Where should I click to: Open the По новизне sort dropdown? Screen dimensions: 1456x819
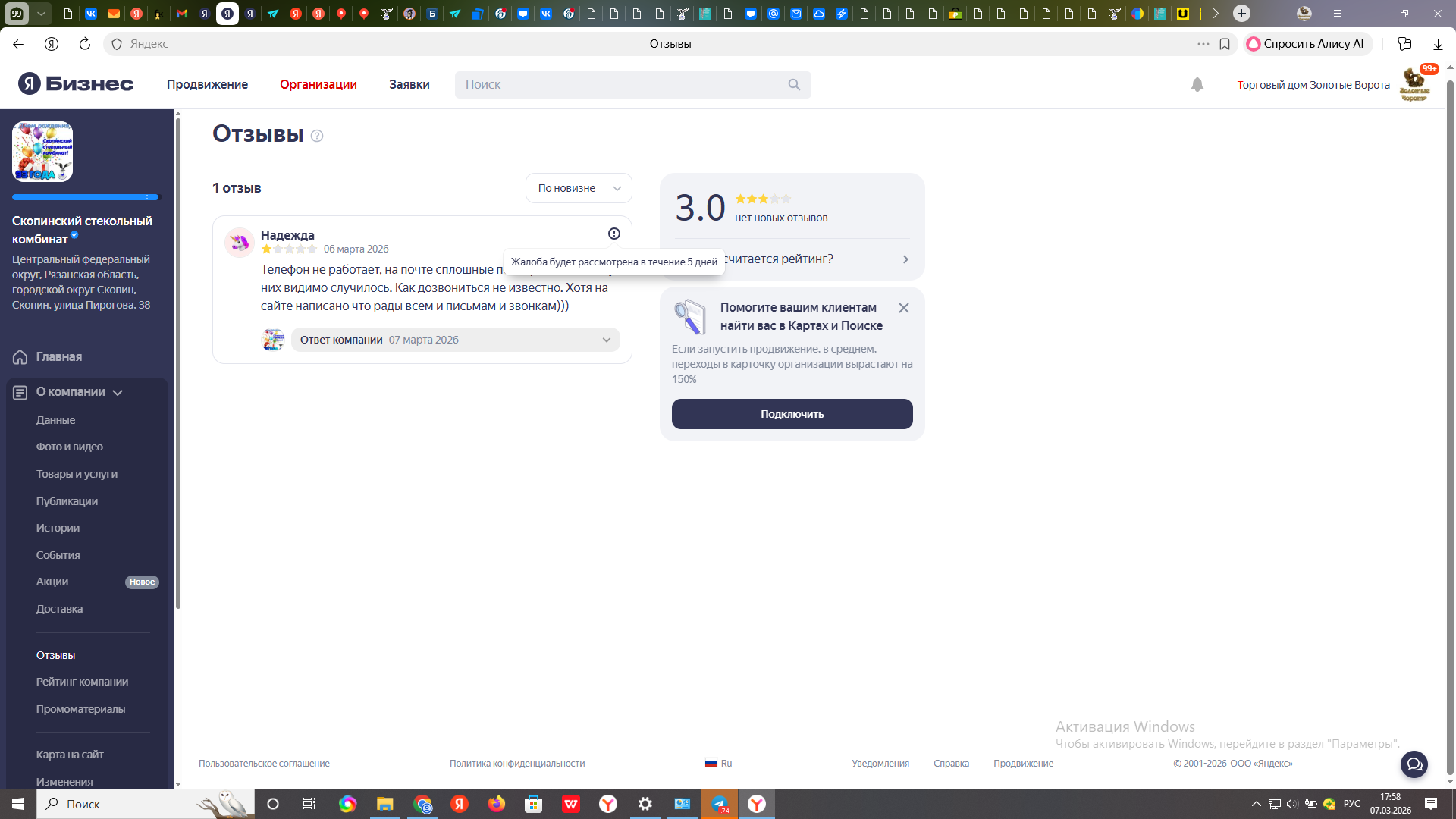[x=579, y=188]
